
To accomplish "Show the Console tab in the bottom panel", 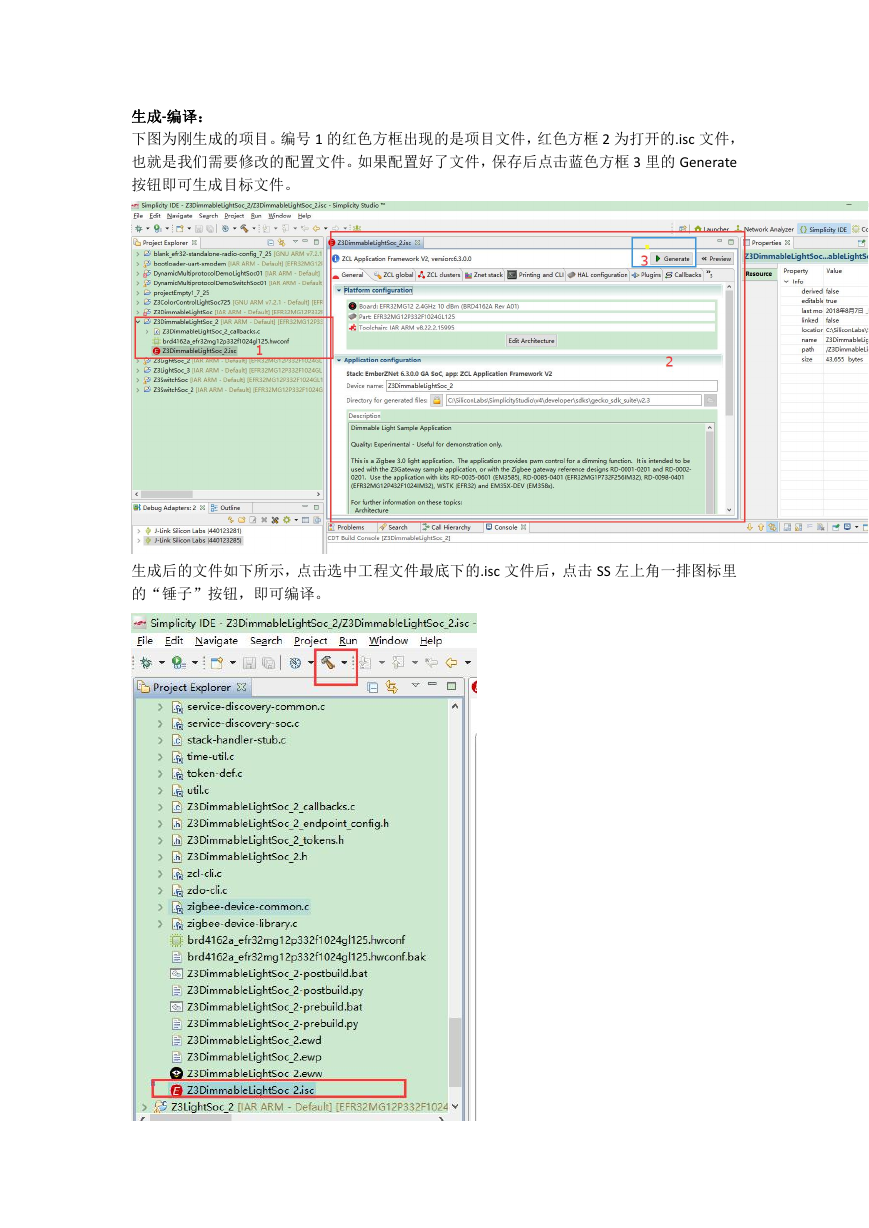I will (x=503, y=527).
